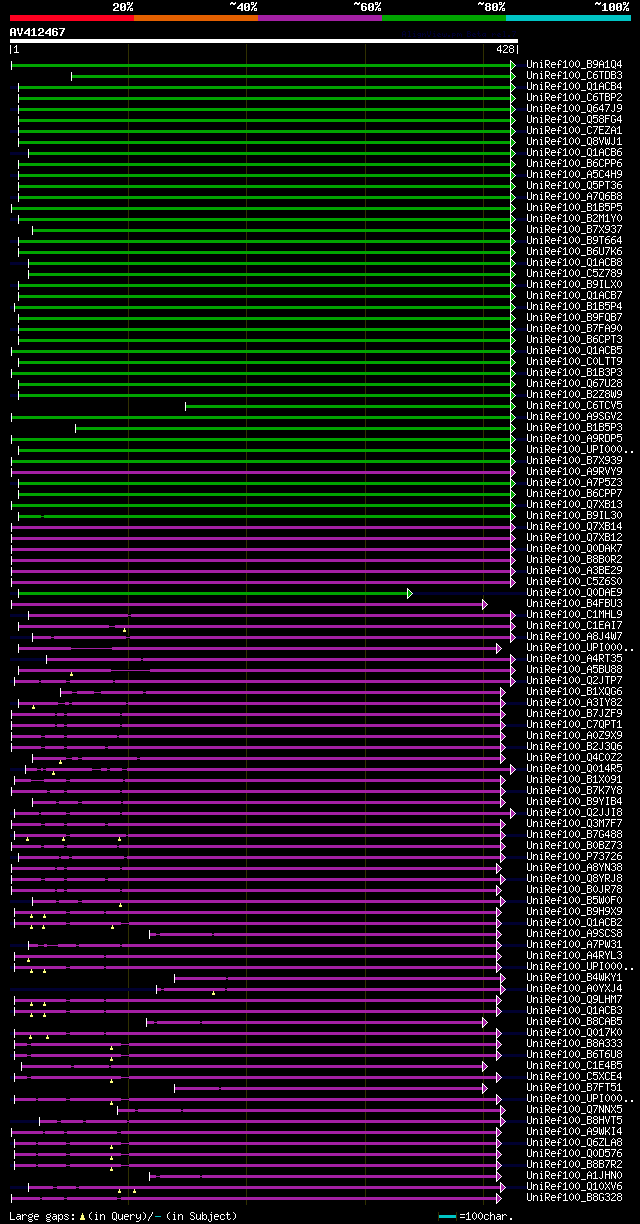Select the UniRef100_Q2JJI8 entry
Viewport: 640px width, 1224px height.
[x=574, y=812]
